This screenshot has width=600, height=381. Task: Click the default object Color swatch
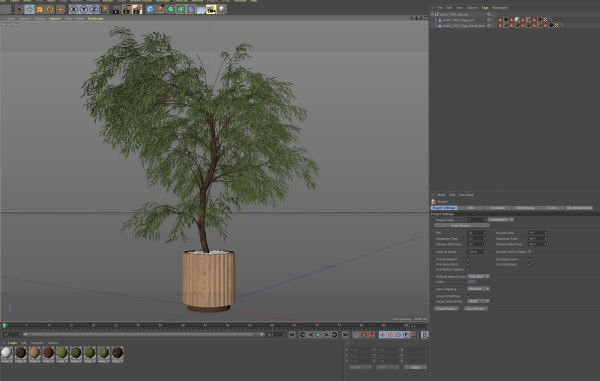pos(471,282)
